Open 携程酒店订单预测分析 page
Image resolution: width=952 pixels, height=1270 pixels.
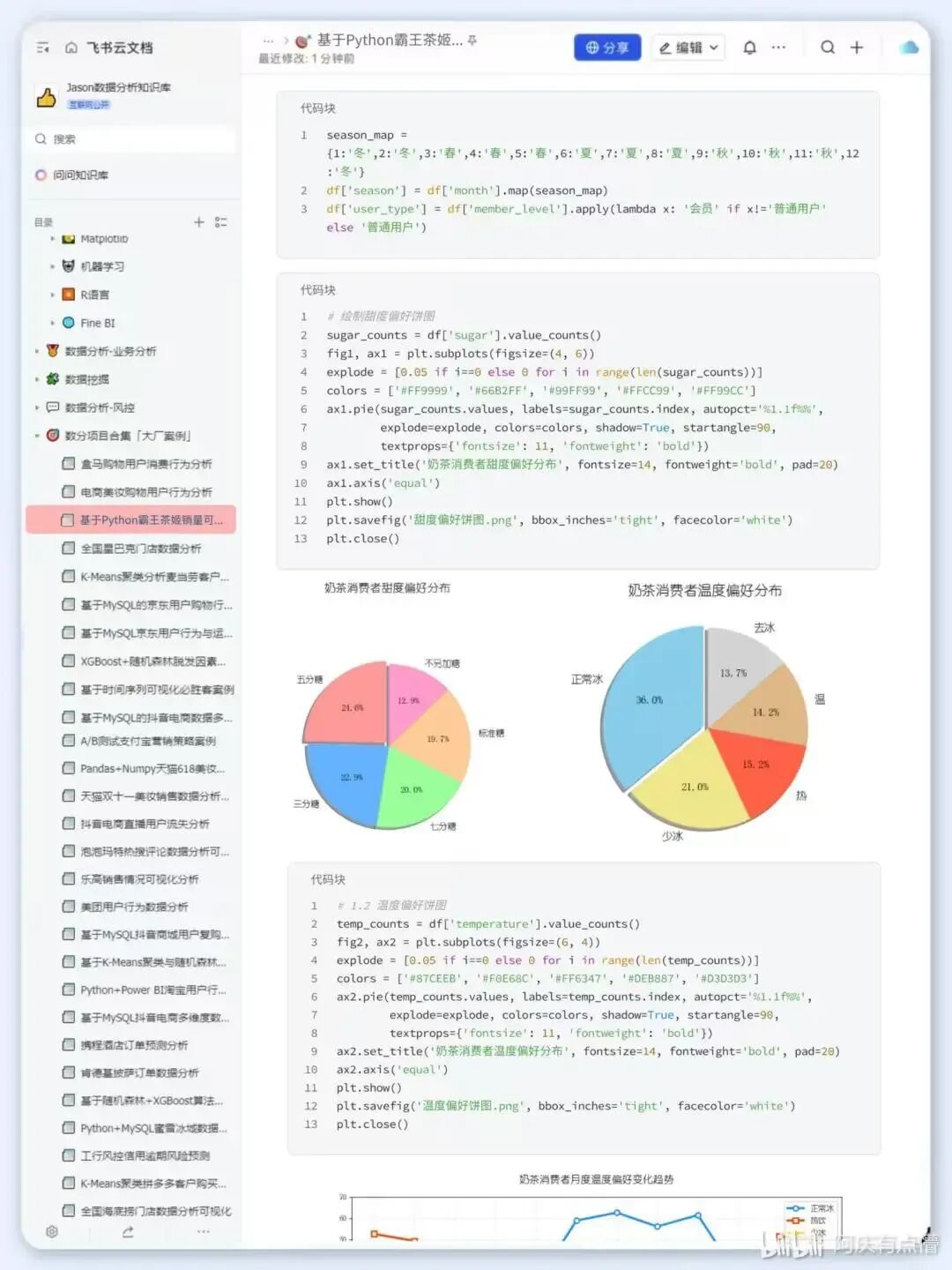pyautogui.click(x=134, y=1045)
